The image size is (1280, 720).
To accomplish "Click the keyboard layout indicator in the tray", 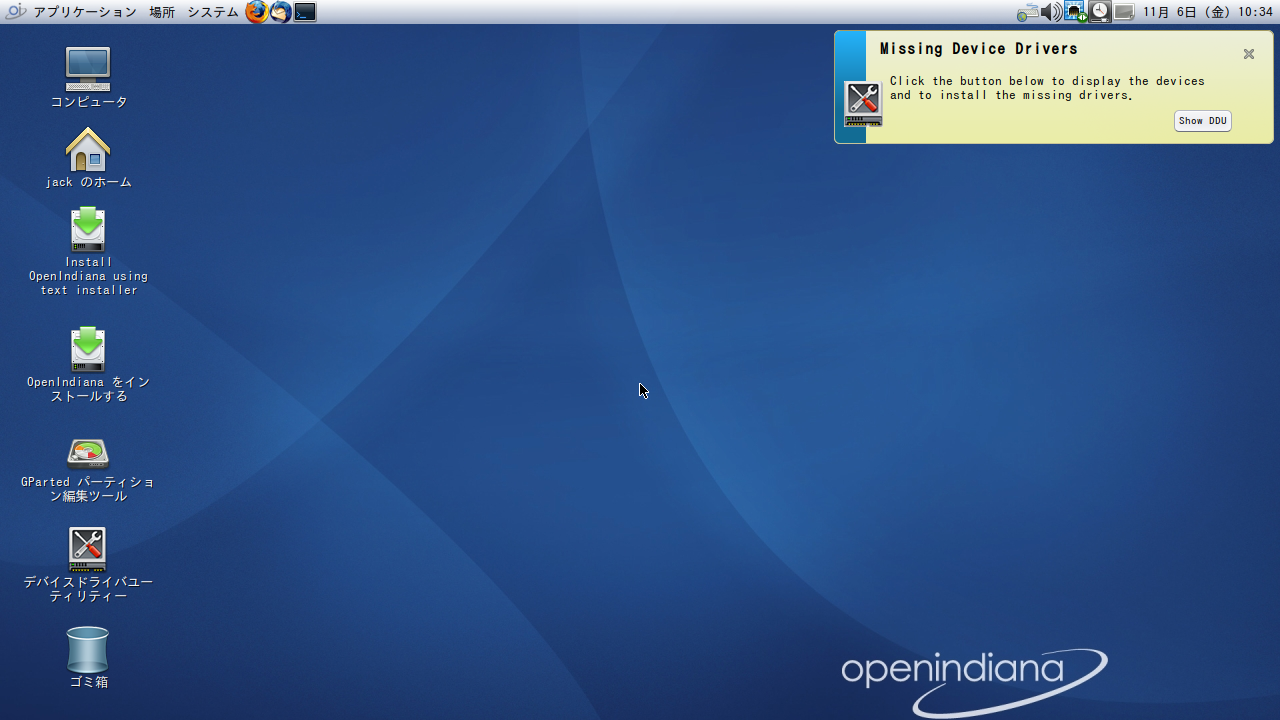I will [1028, 12].
